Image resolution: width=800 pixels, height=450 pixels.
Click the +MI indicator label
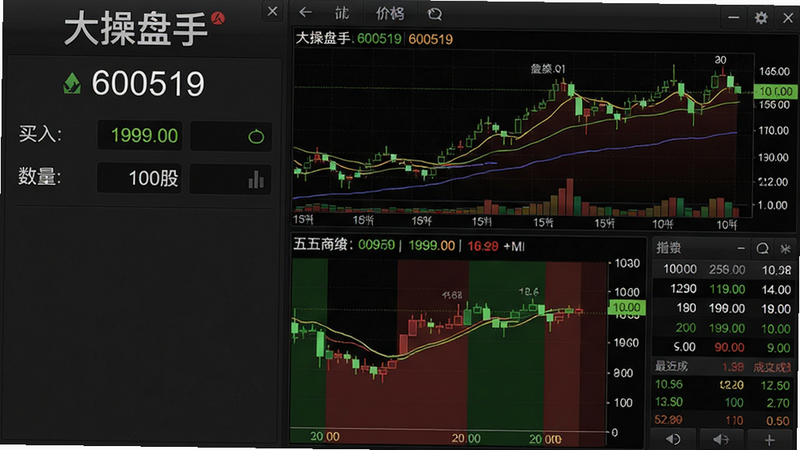tap(514, 246)
